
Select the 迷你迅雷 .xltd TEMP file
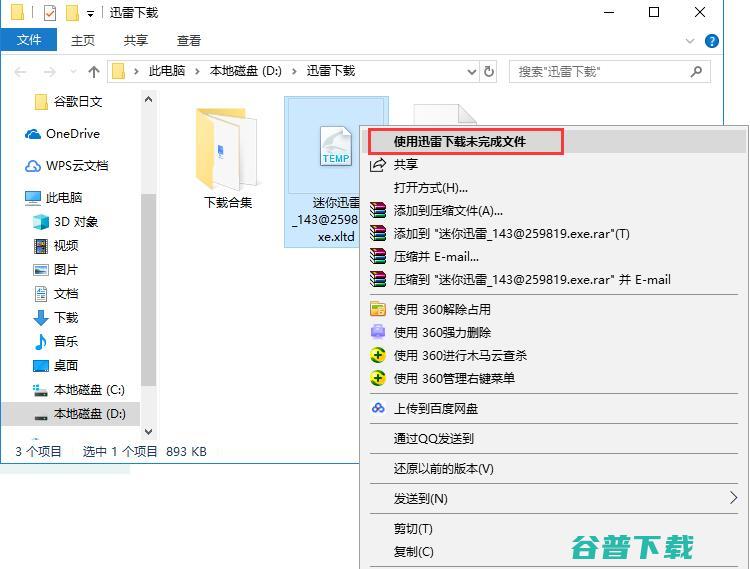pos(321,172)
